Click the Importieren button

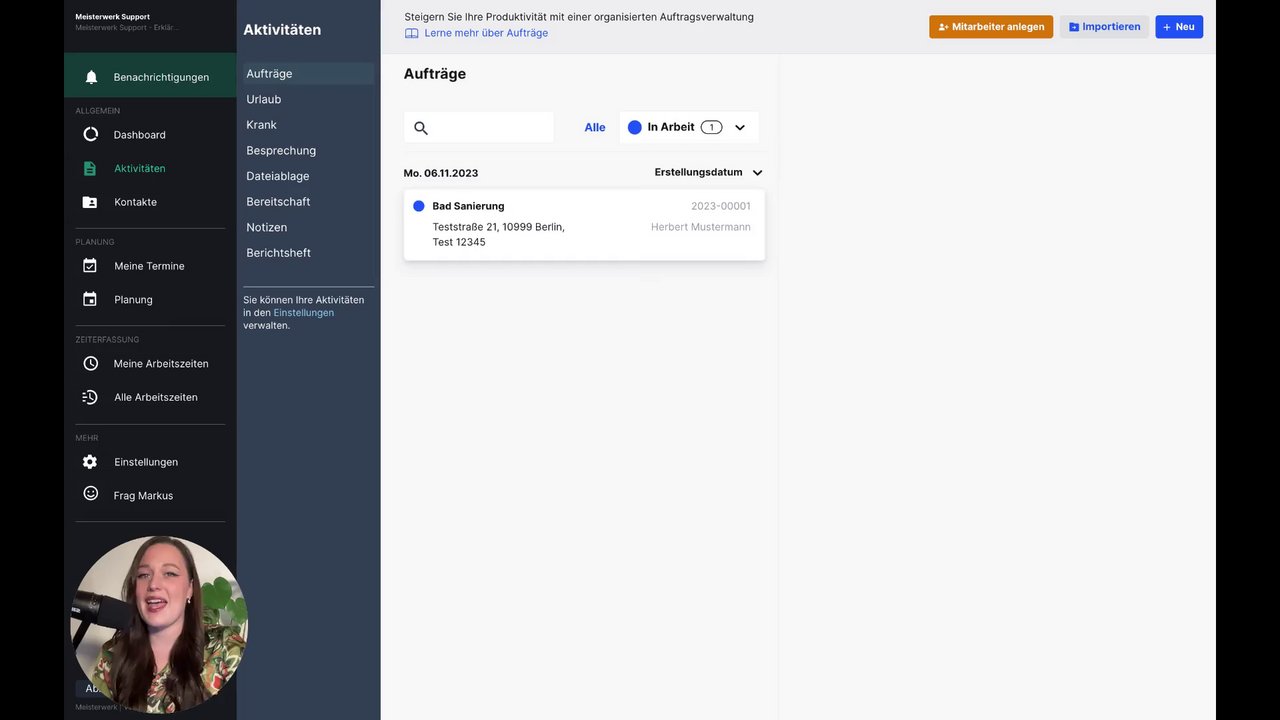click(1104, 27)
